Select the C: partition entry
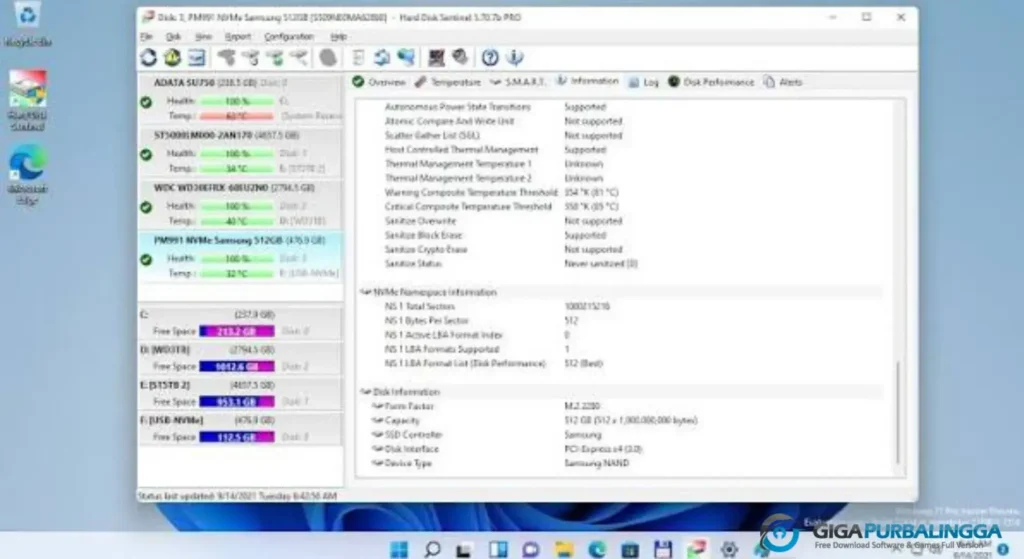The image size is (1024, 559). point(240,323)
